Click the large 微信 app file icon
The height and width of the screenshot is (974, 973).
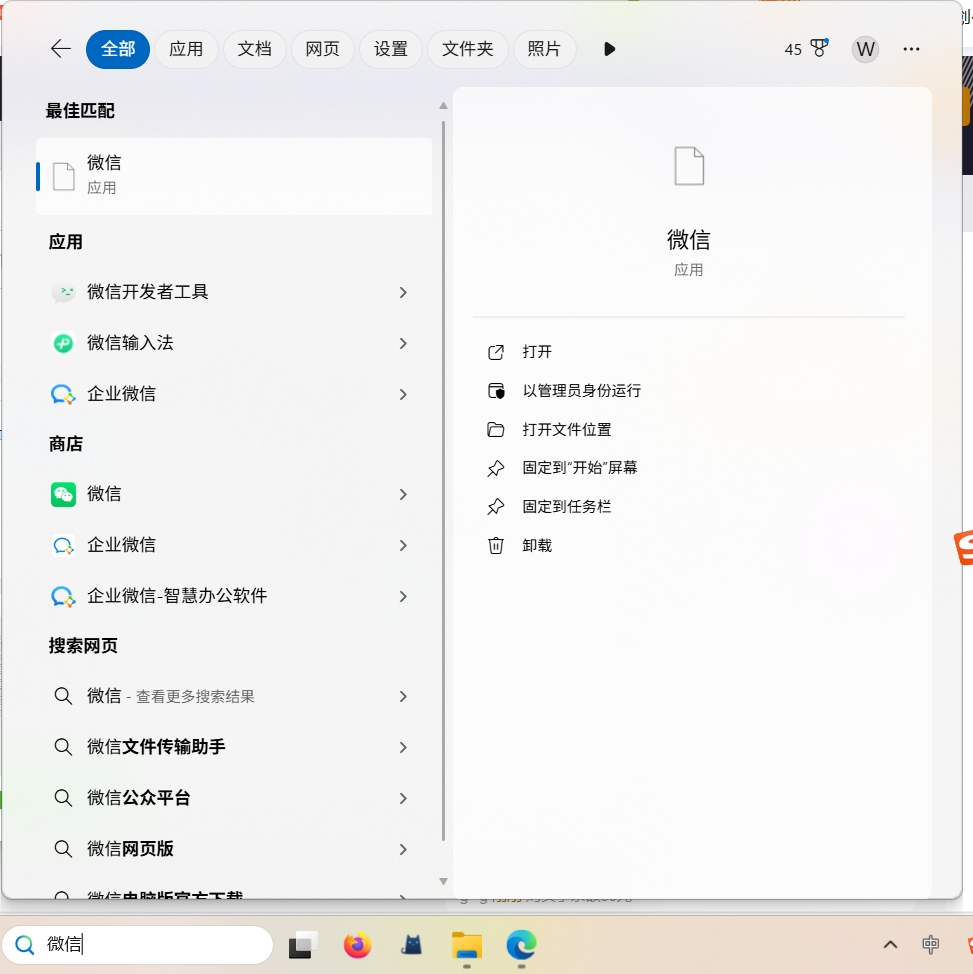(x=689, y=166)
